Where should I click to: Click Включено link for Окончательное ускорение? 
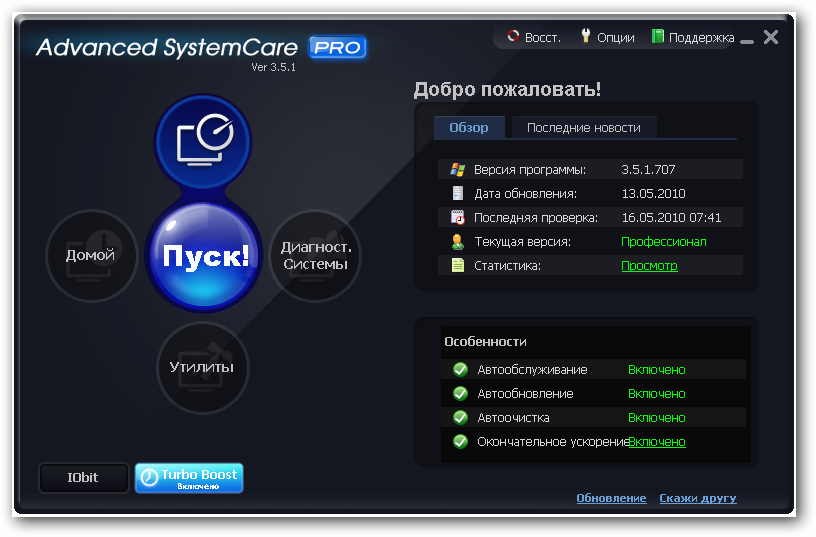[657, 442]
